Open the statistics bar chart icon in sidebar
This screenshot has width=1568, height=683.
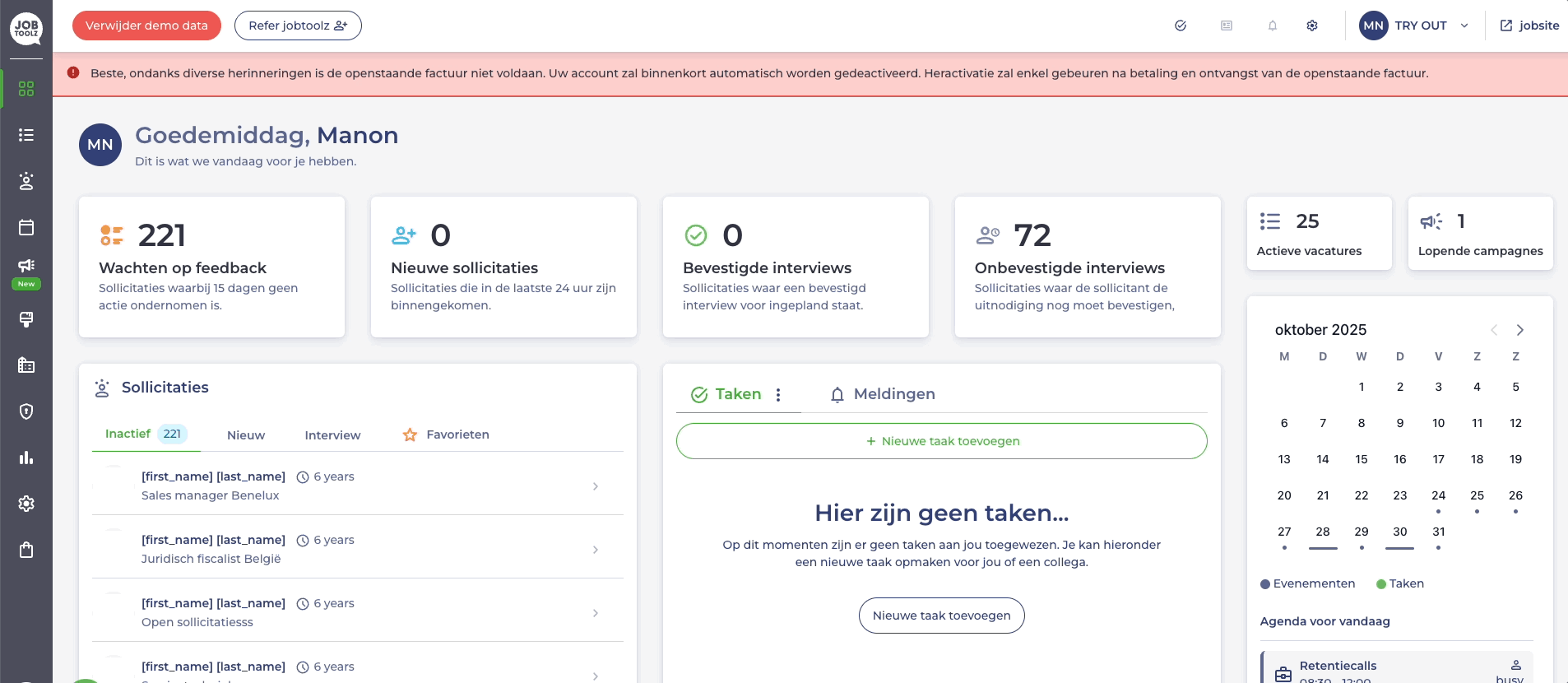(26, 458)
